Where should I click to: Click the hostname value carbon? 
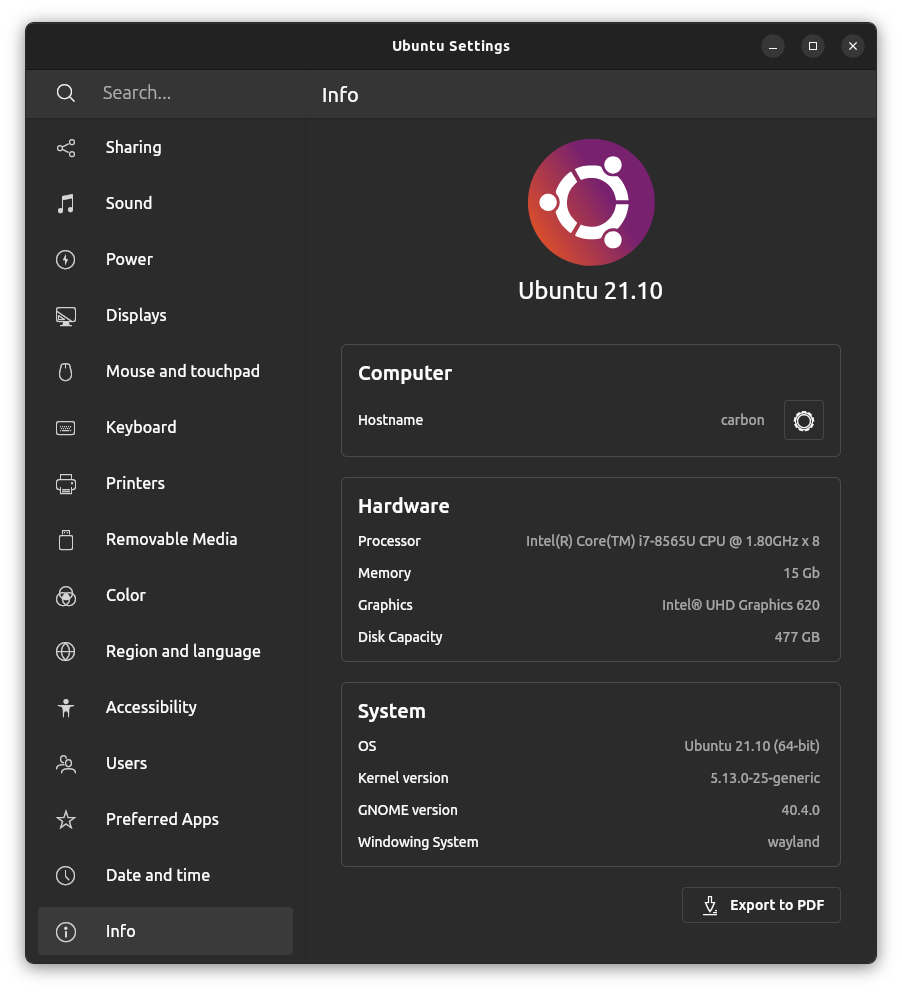click(x=743, y=420)
